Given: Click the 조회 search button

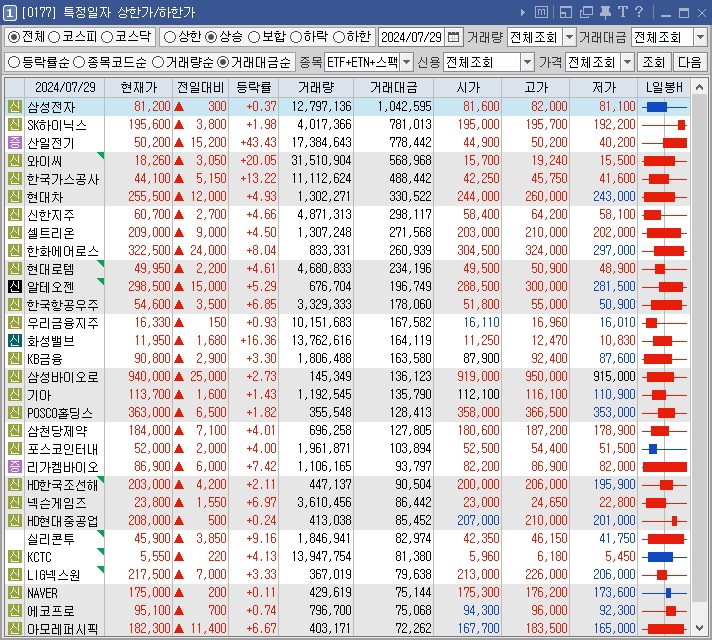Looking at the screenshot, I should tap(653, 62).
